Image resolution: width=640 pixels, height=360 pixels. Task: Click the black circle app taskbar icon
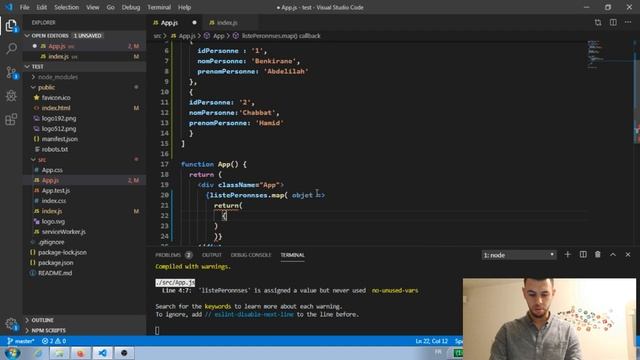(x=124, y=353)
